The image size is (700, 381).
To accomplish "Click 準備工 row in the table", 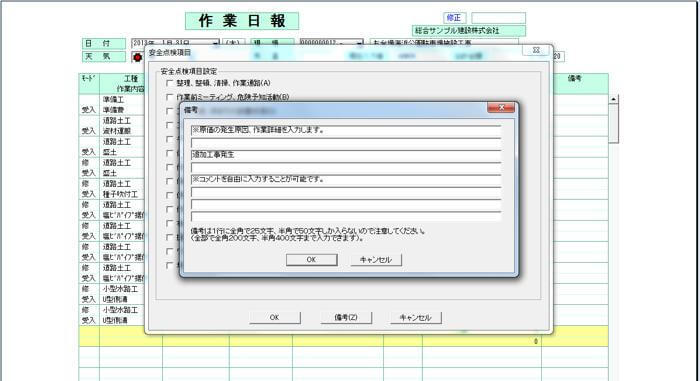I will (x=114, y=100).
